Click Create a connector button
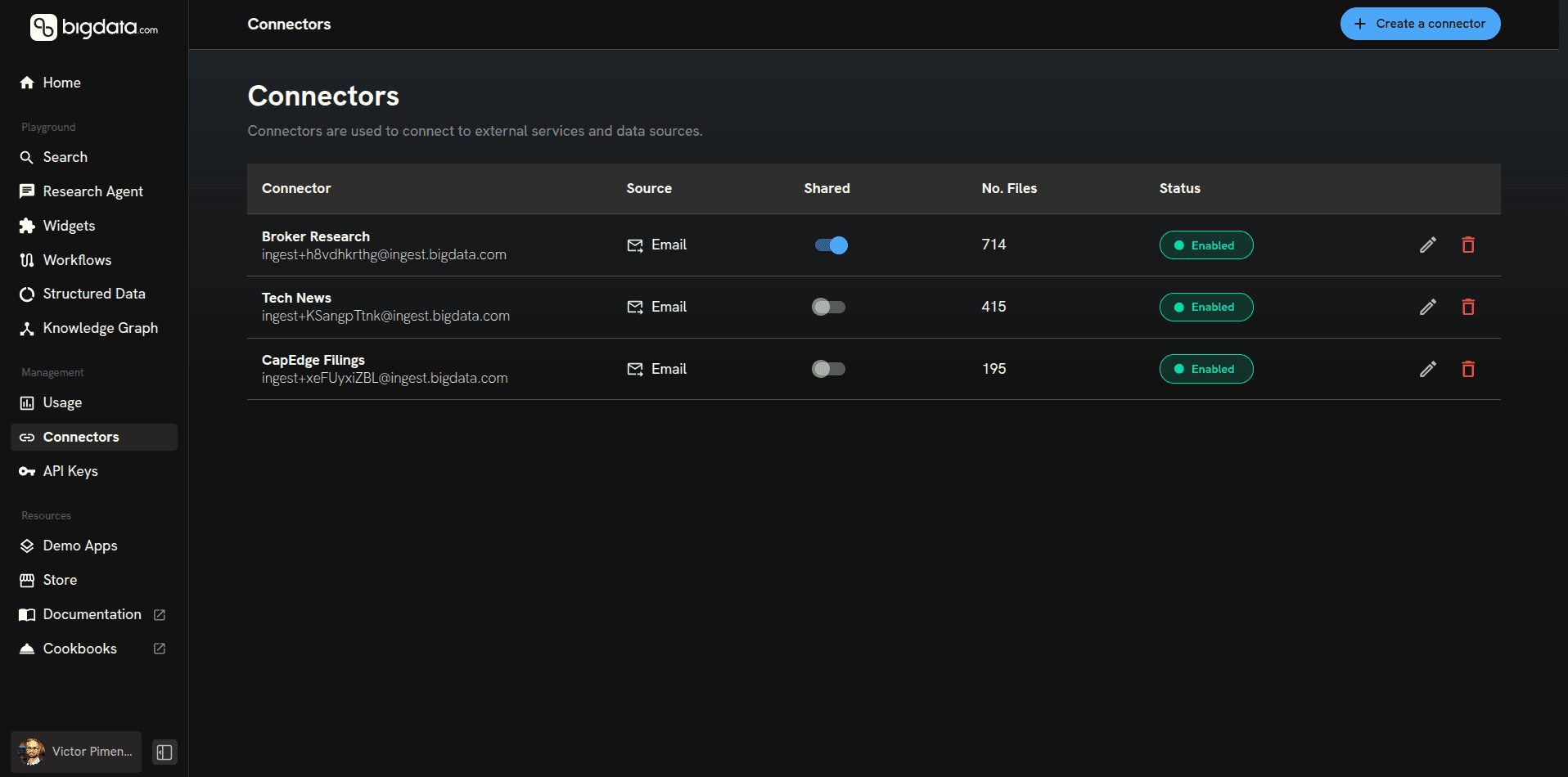The width and height of the screenshot is (1568, 777). 1420,24
